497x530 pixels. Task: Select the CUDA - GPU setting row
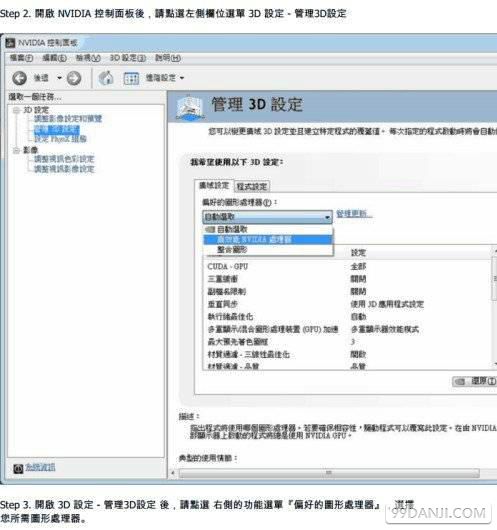347,266
